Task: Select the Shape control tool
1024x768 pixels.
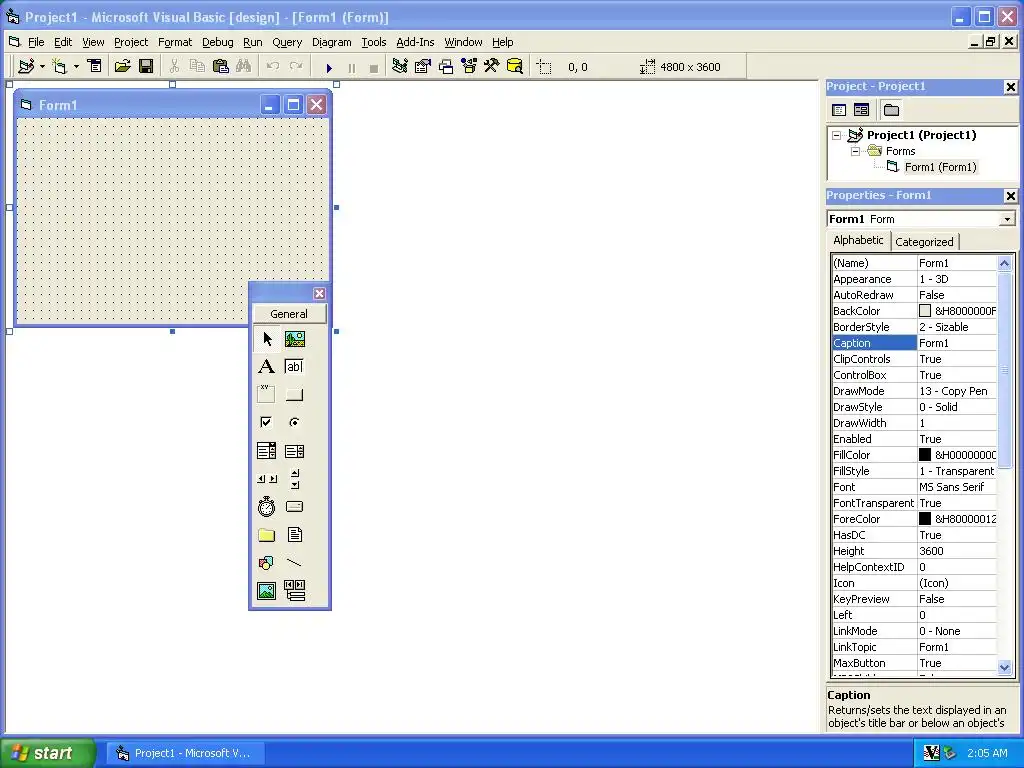Action: [266, 563]
